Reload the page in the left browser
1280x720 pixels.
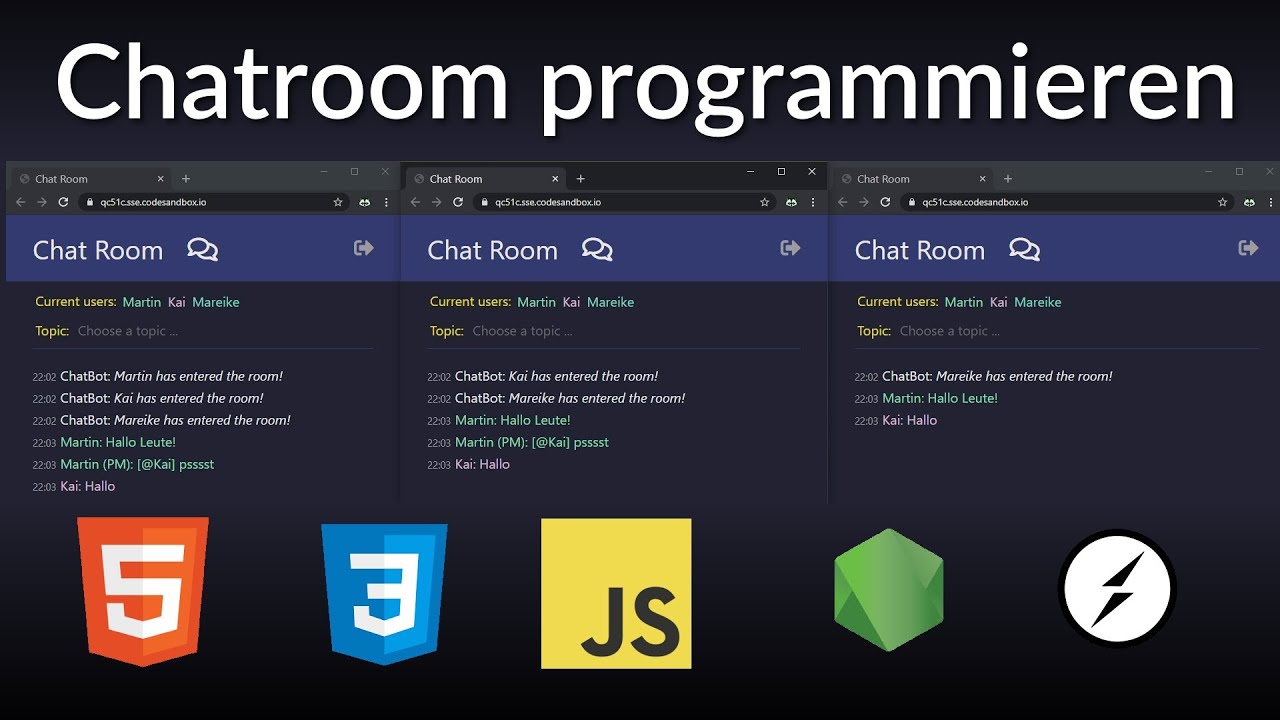(x=63, y=202)
